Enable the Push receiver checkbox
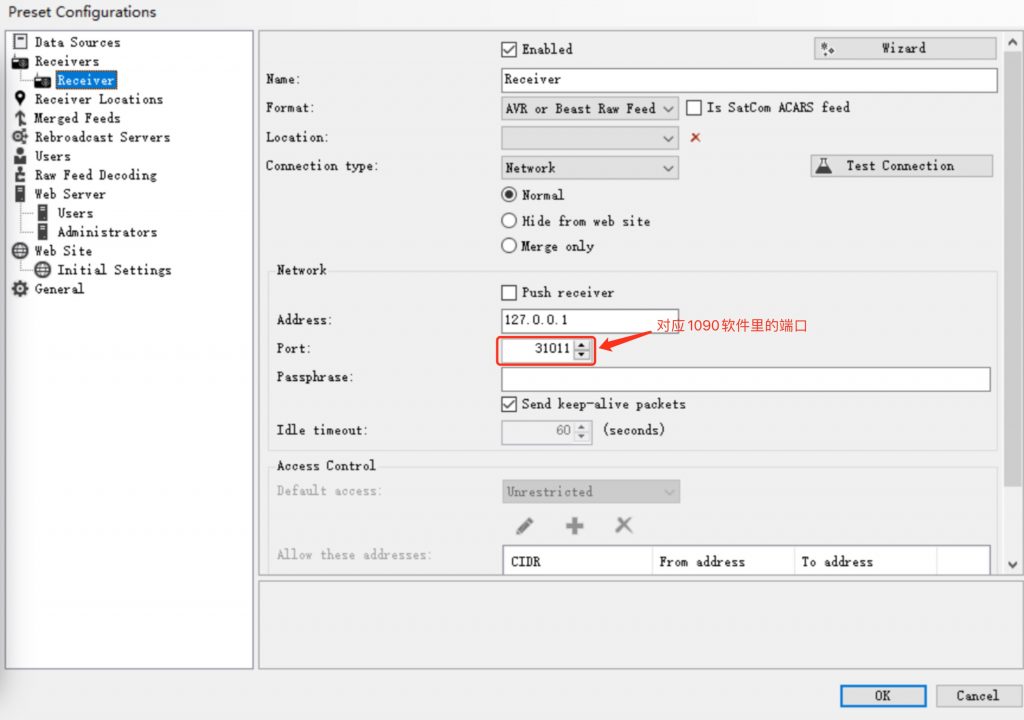1024x720 pixels. (508, 293)
